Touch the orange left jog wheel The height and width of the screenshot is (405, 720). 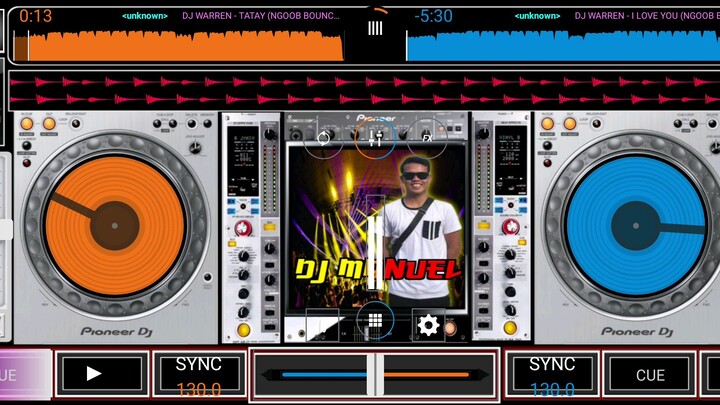coord(114,225)
